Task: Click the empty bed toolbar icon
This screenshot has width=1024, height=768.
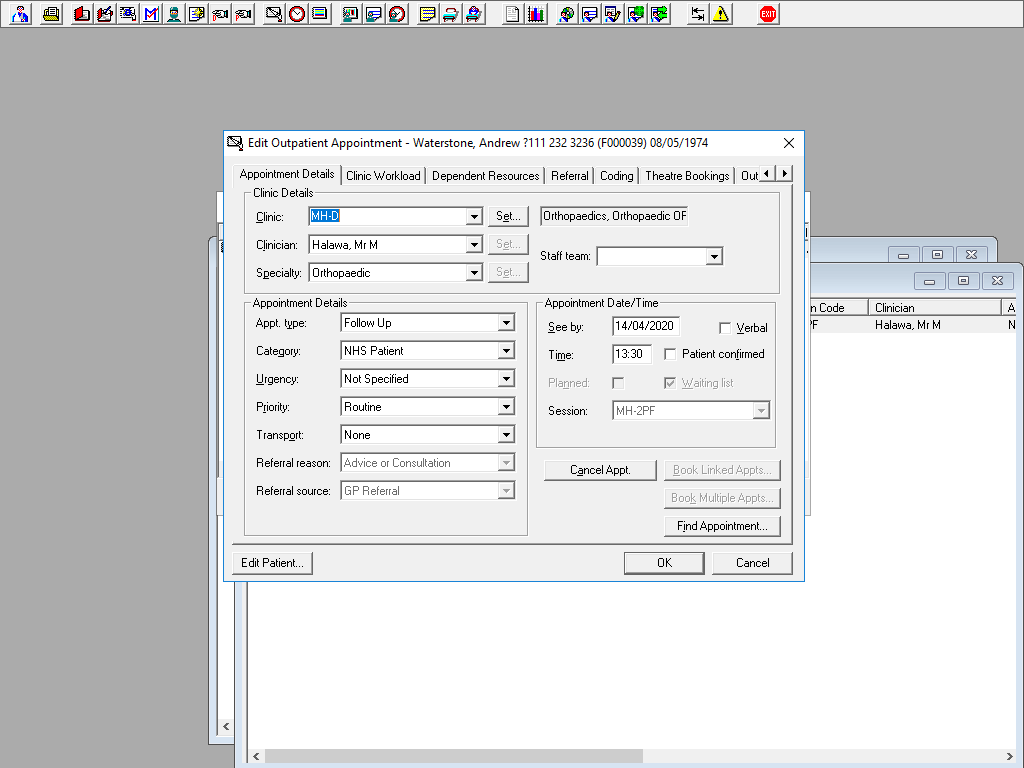Action: click(x=451, y=14)
